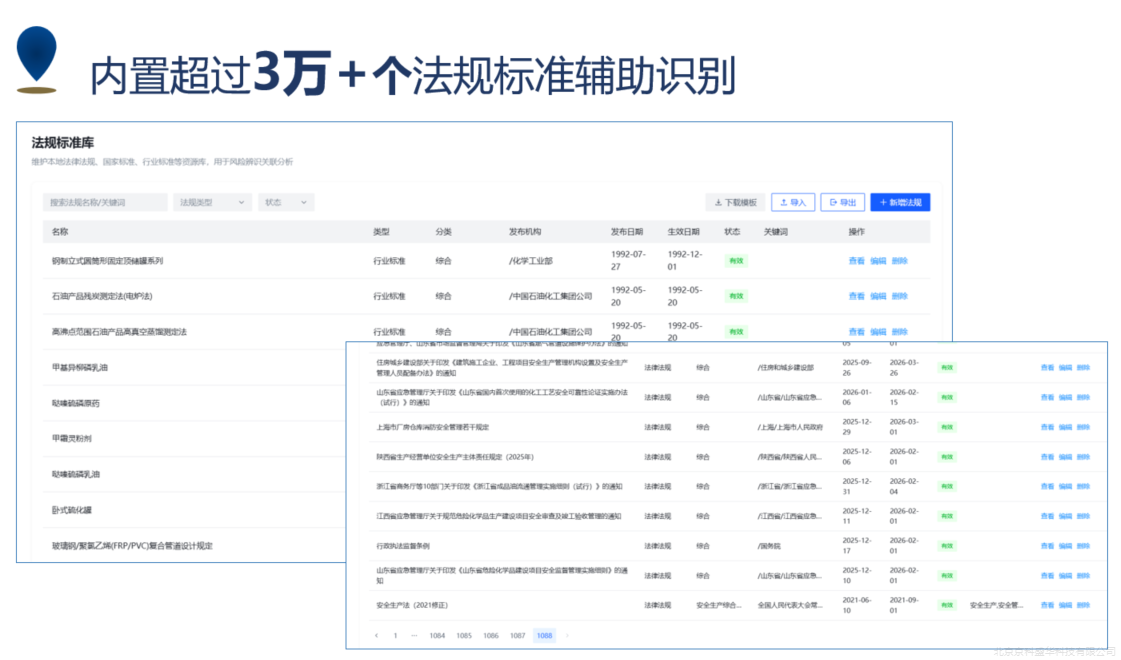Select the 行政执法监督条例 row name
Screen dimensions: 1121x660
[x=403, y=546]
